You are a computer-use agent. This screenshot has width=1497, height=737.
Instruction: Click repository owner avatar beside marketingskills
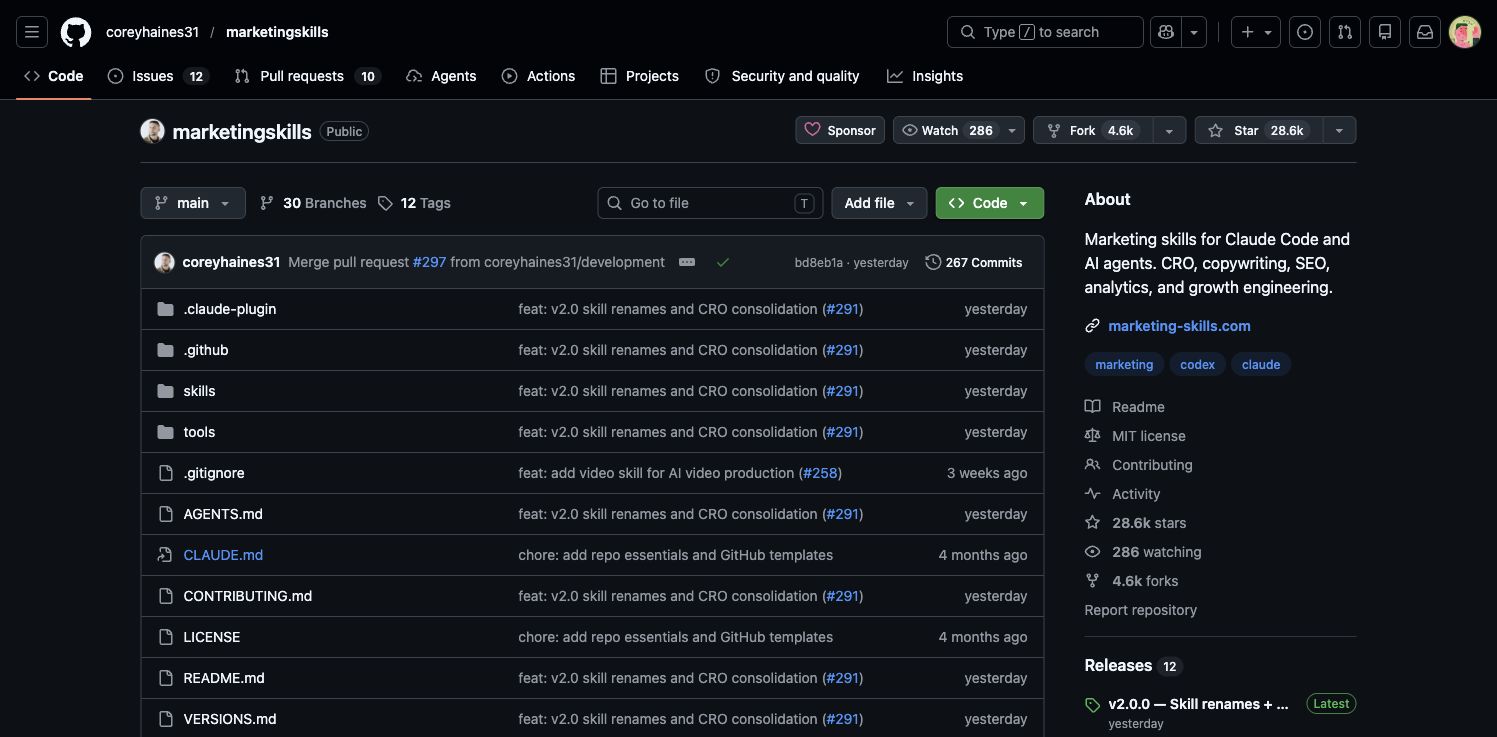[152, 131]
